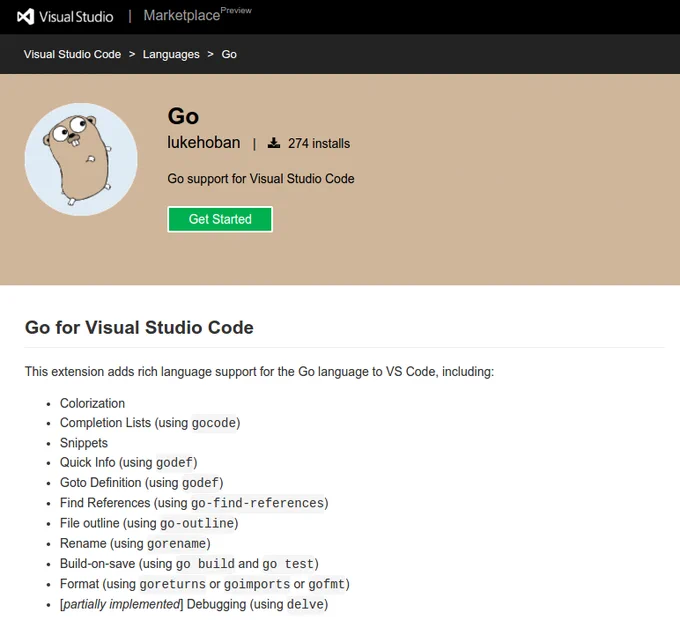Open the Marketplace Preview link
Image resolution: width=680 pixels, height=620 pixels.
coord(197,15)
